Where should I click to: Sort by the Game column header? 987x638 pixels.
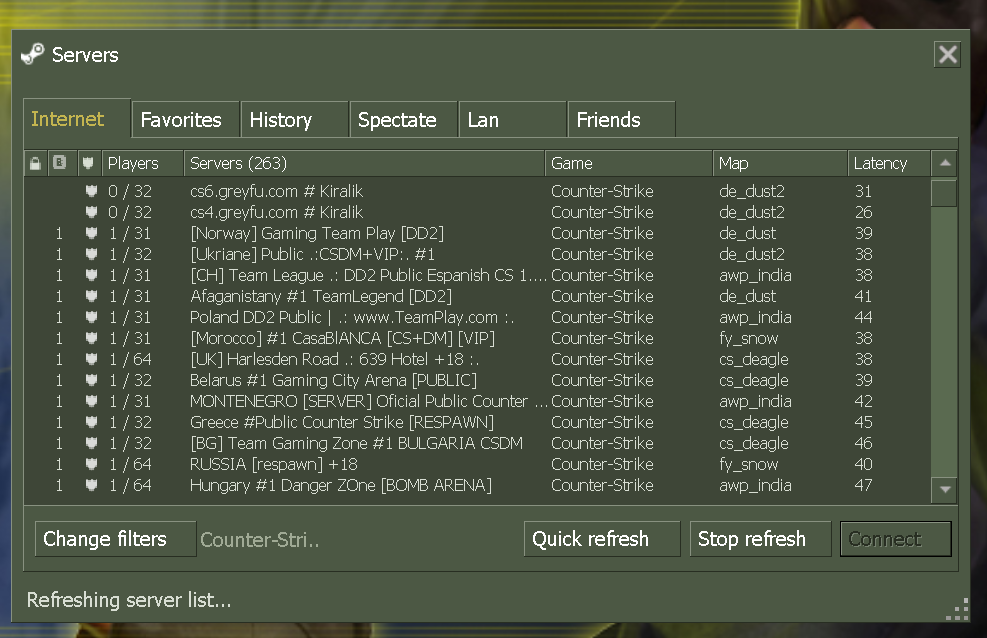pyautogui.click(x=629, y=164)
